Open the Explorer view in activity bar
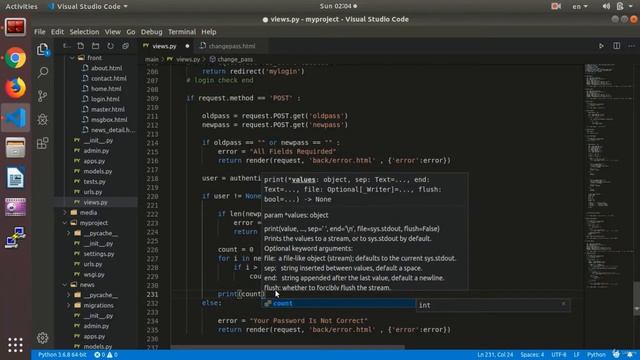 click(x=42, y=49)
